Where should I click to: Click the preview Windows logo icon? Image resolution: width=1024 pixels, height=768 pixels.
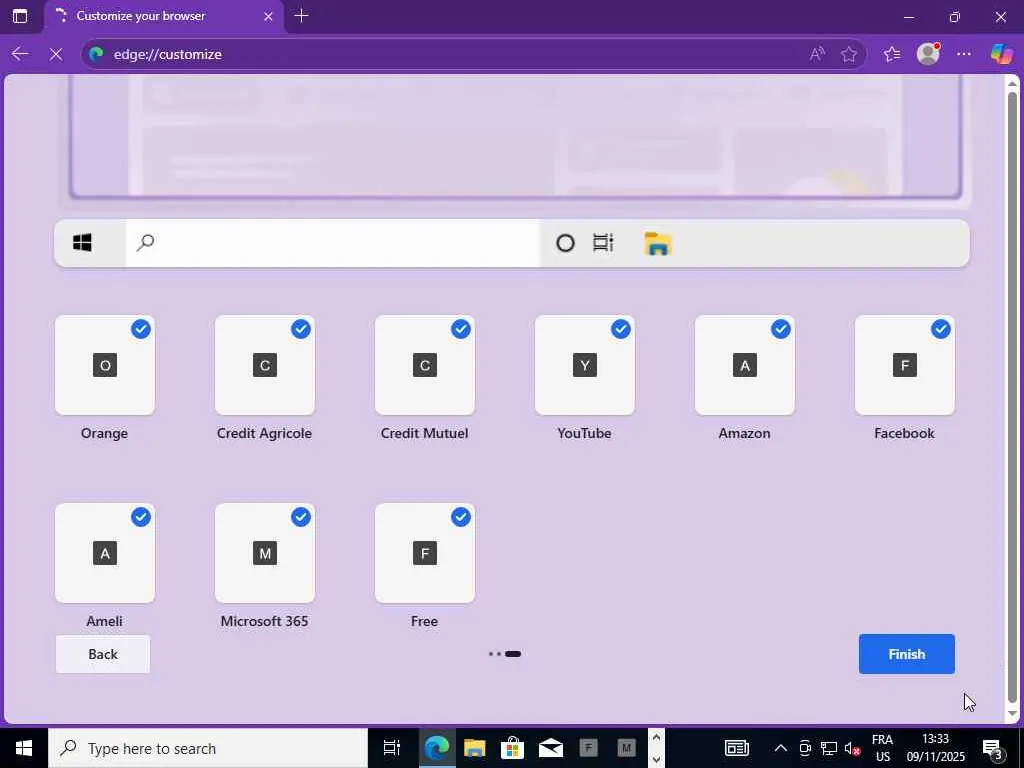(x=82, y=243)
